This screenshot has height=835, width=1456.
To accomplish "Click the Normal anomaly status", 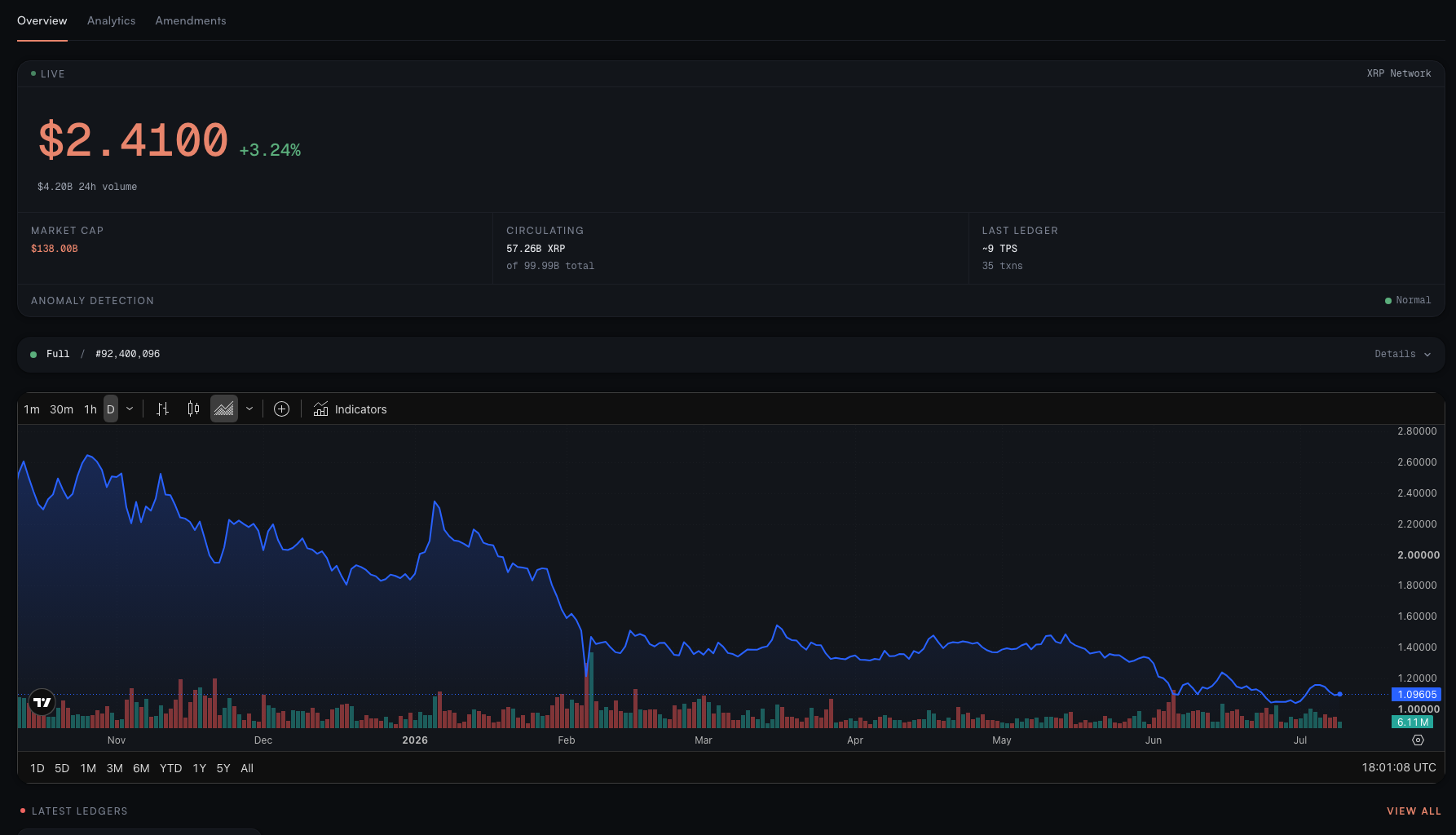I will (x=1408, y=300).
